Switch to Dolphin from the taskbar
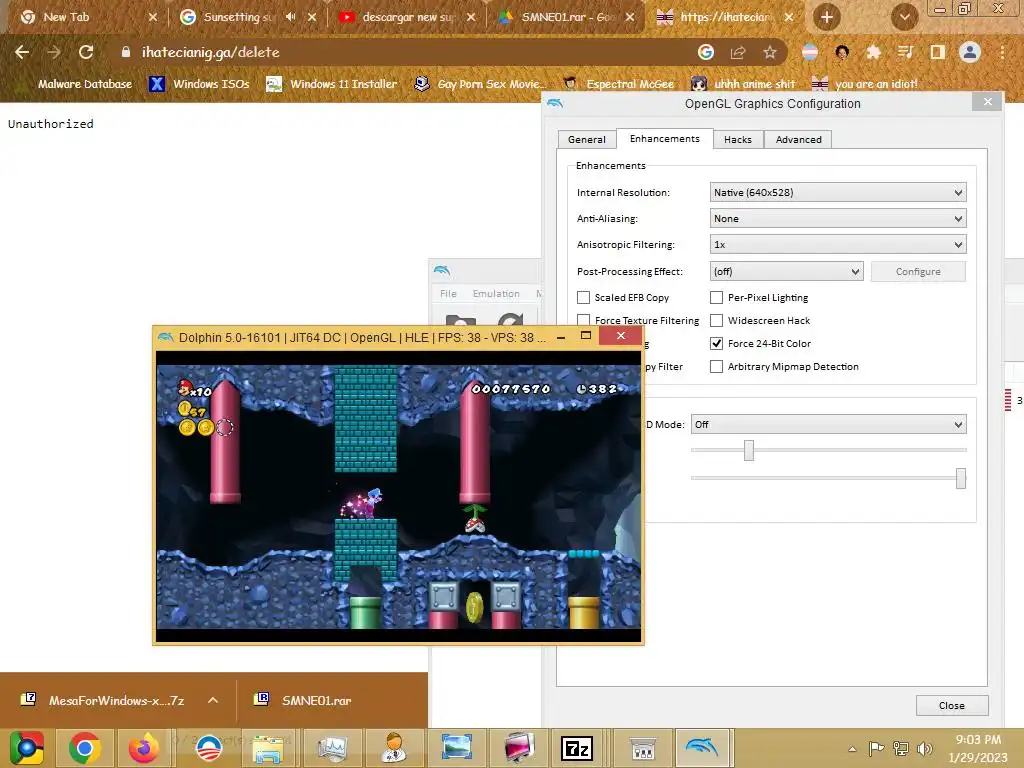Image resolution: width=1024 pixels, height=768 pixels. (704, 748)
